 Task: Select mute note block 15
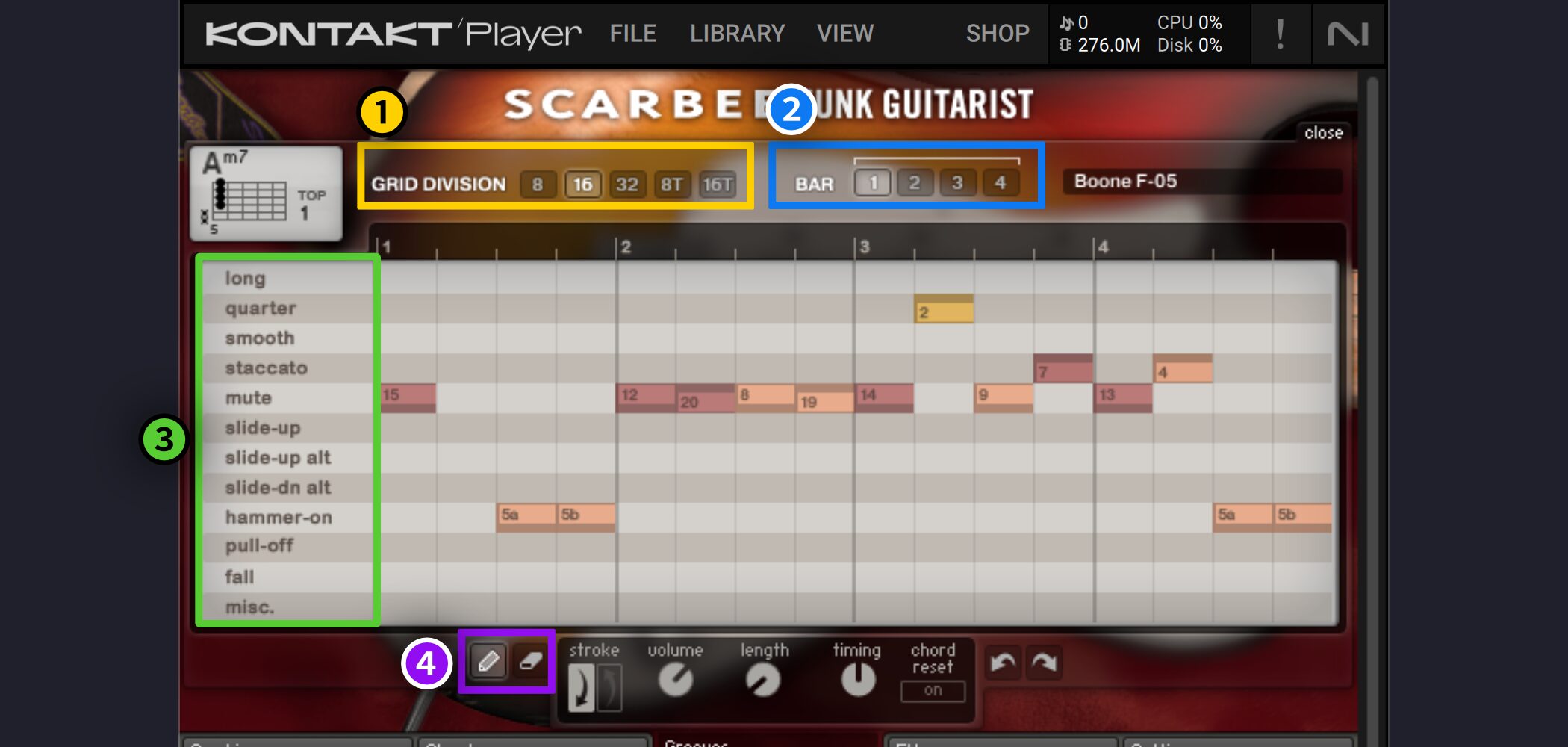pyautogui.click(x=408, y=398)
